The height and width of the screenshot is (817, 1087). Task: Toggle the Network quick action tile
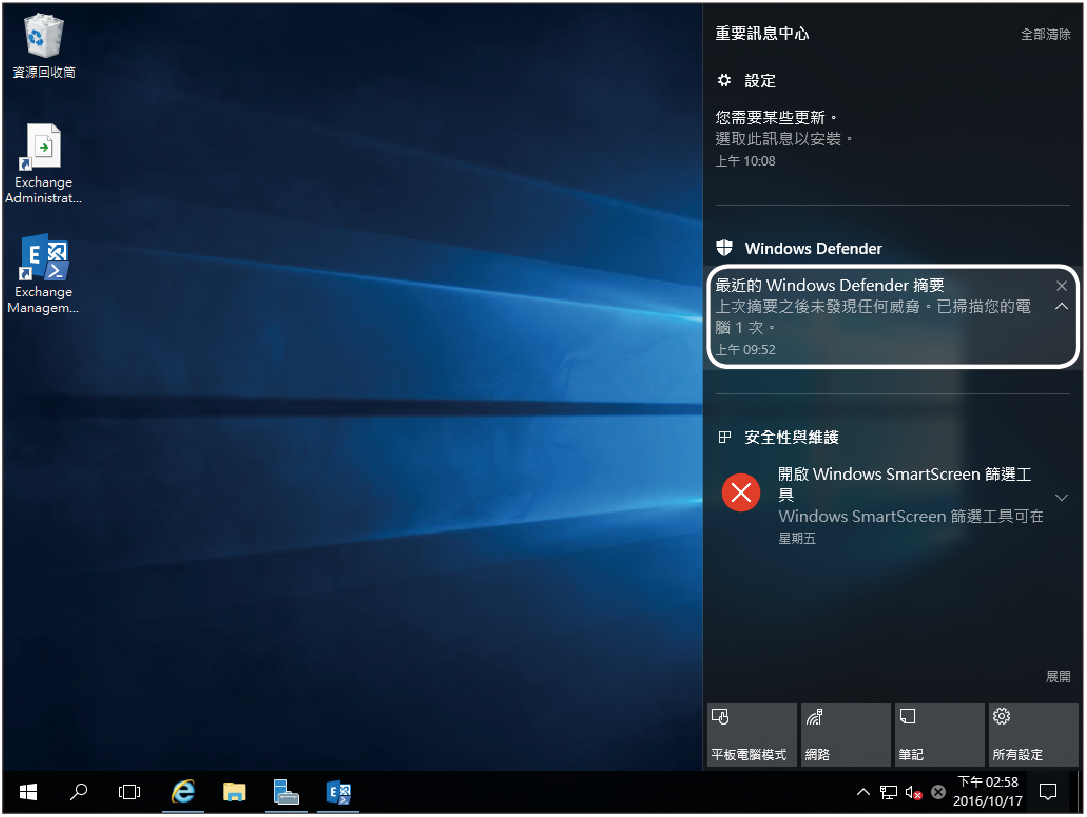[845, 734]
